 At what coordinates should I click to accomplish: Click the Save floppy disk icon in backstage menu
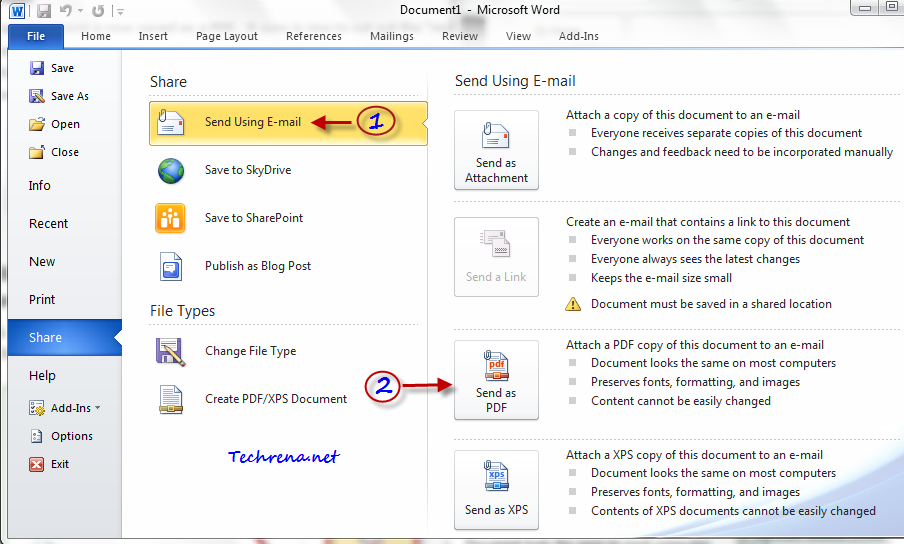coord(37,68)
